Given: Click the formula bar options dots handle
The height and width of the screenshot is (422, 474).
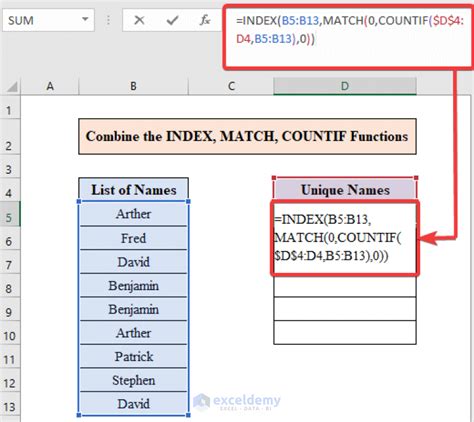Looking at the screenshot, I should coord(108,20).
